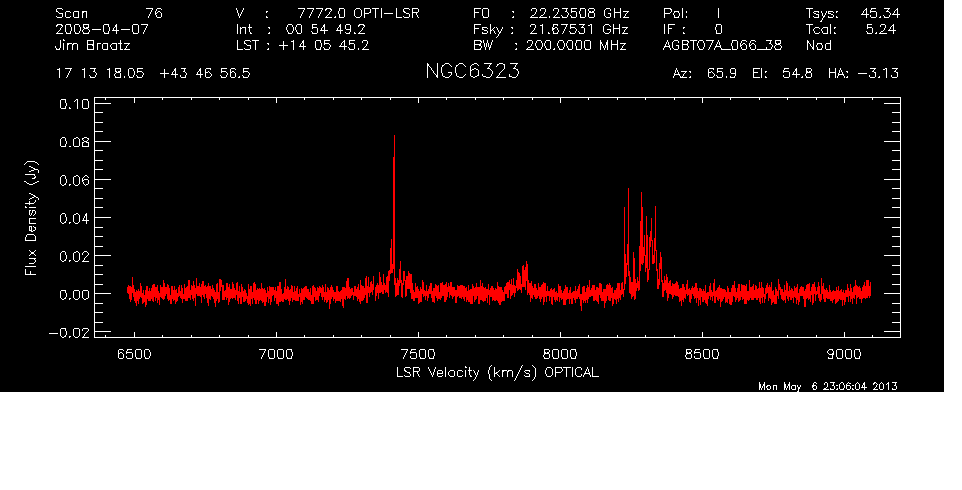Click the LSR Velocity (km/s) OPTICAL label
962x490 pixels.
pos(497,373)
